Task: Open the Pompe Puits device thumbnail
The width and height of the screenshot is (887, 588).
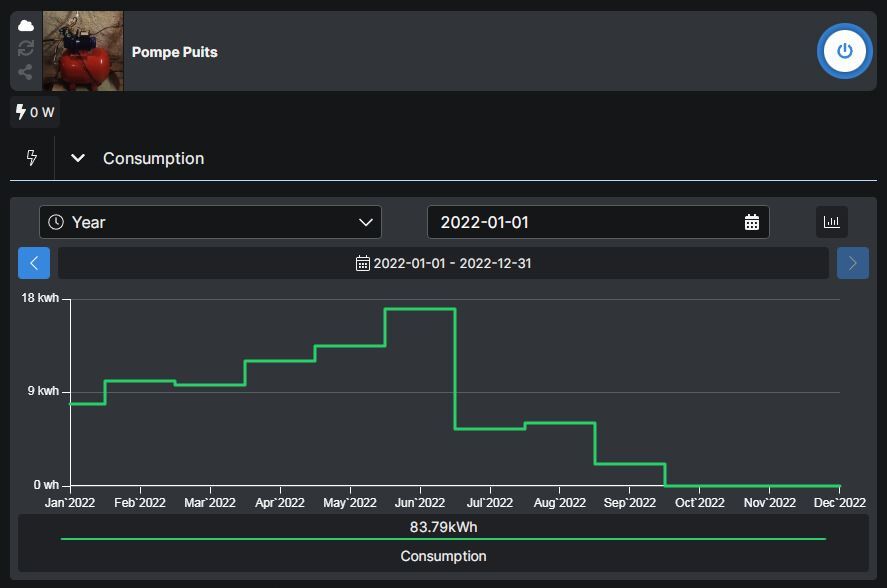Action: click(83, 51)
